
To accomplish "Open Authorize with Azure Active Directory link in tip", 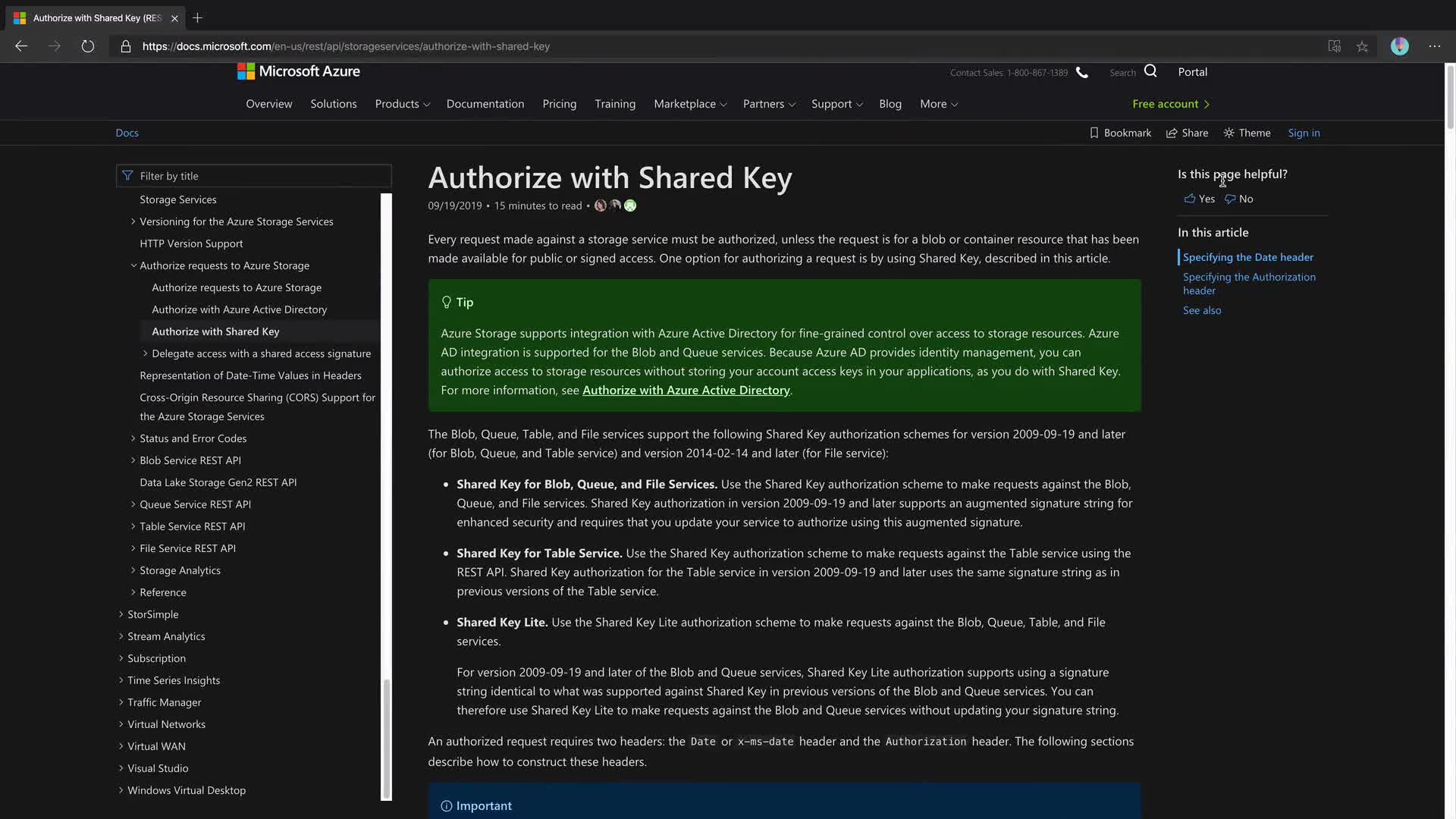I will point(686,390).
